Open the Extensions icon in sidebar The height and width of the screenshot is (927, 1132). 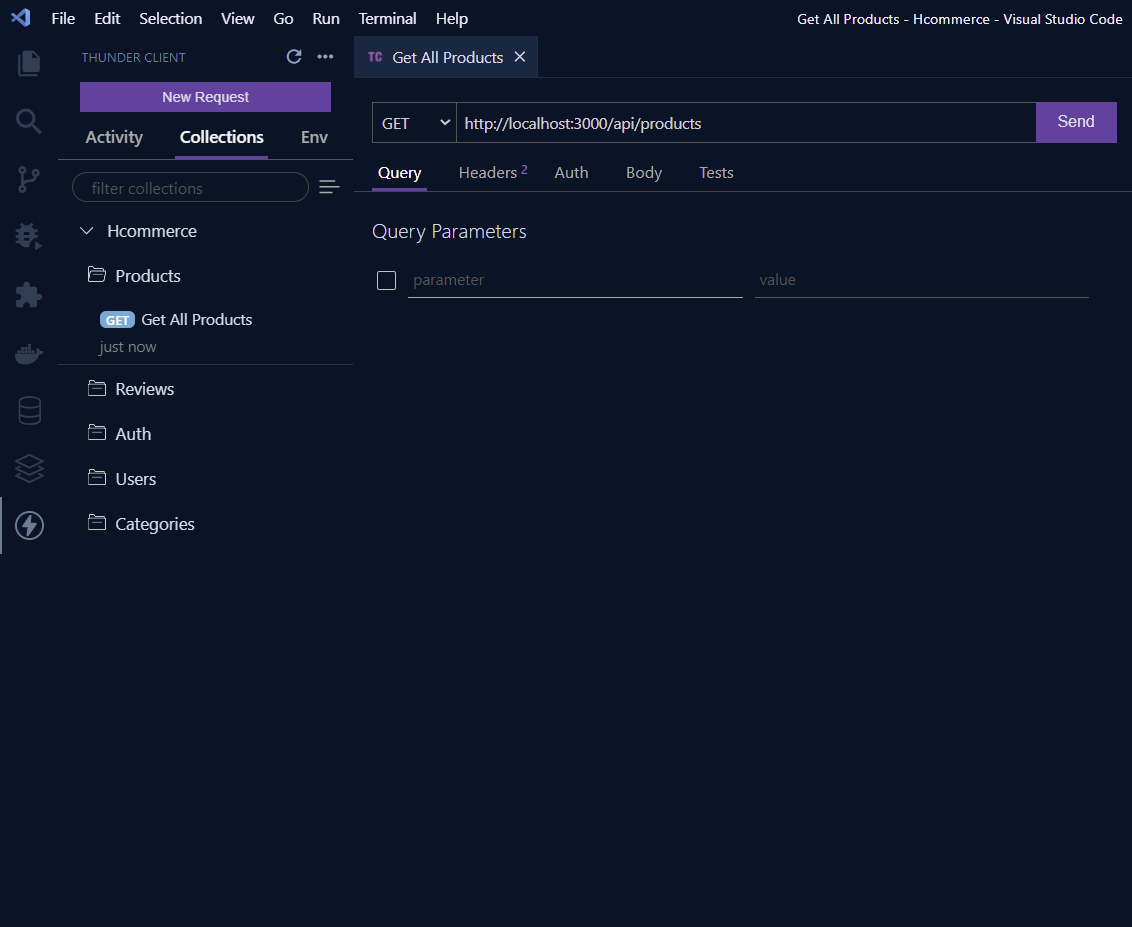[29, 295]
